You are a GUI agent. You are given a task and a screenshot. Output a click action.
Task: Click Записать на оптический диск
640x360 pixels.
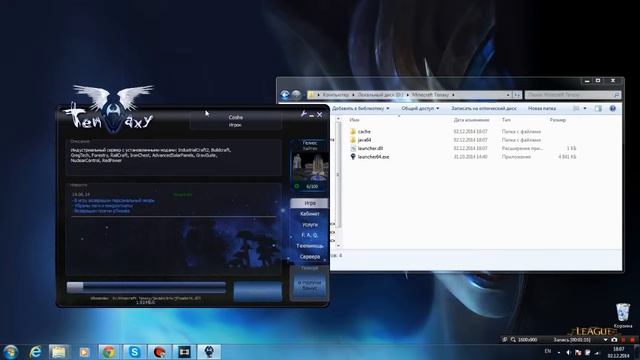484,109
